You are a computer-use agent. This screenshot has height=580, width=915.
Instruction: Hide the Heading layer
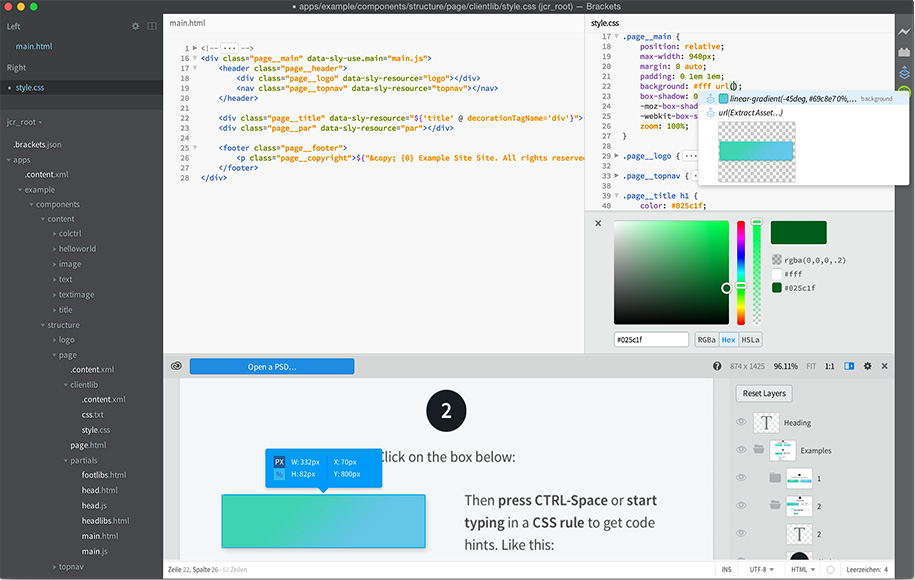(741, 422)
